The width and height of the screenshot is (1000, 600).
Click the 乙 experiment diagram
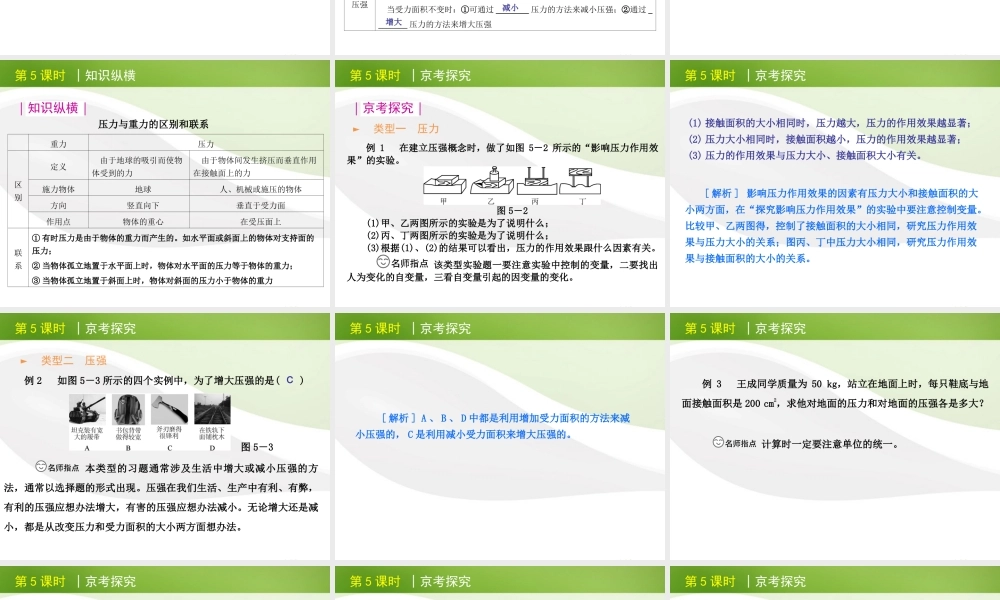(492, 181)
